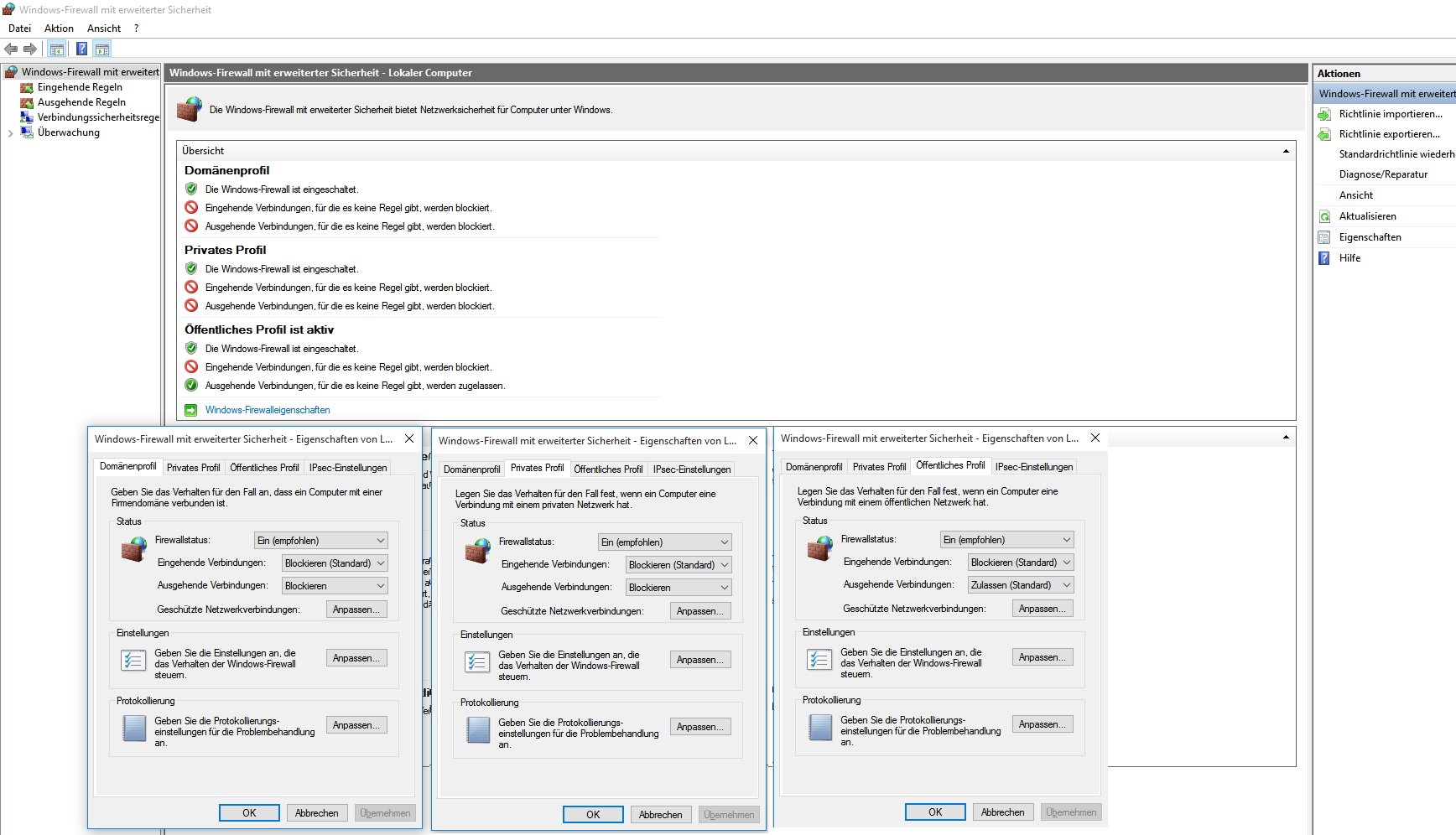Click Standardrichtlinie wiederherstellen action
This screenshot has width=1456, height=835.
click(1396, 154)
